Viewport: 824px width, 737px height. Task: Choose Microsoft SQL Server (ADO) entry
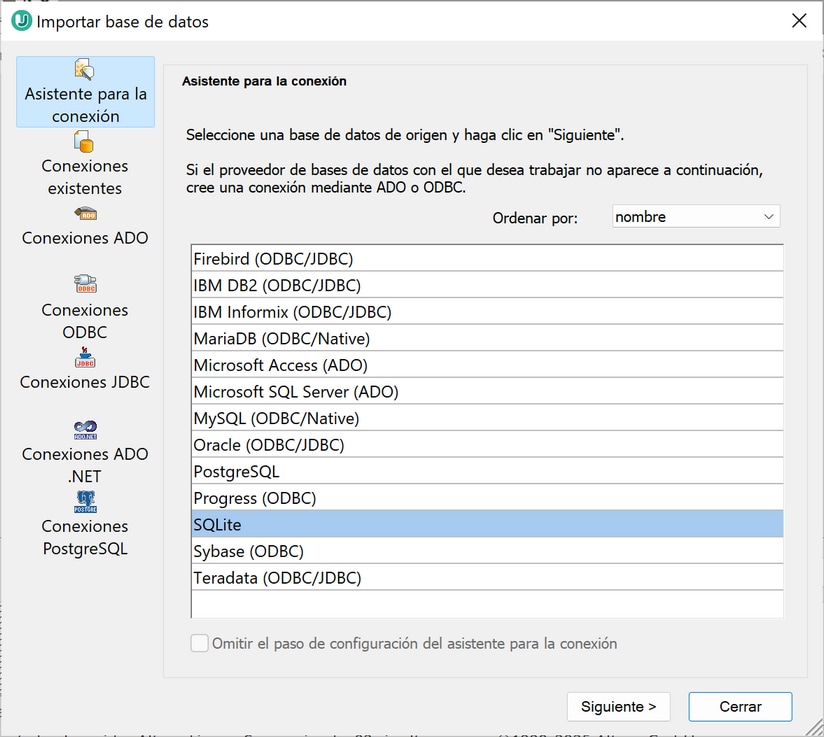[295, 392]
